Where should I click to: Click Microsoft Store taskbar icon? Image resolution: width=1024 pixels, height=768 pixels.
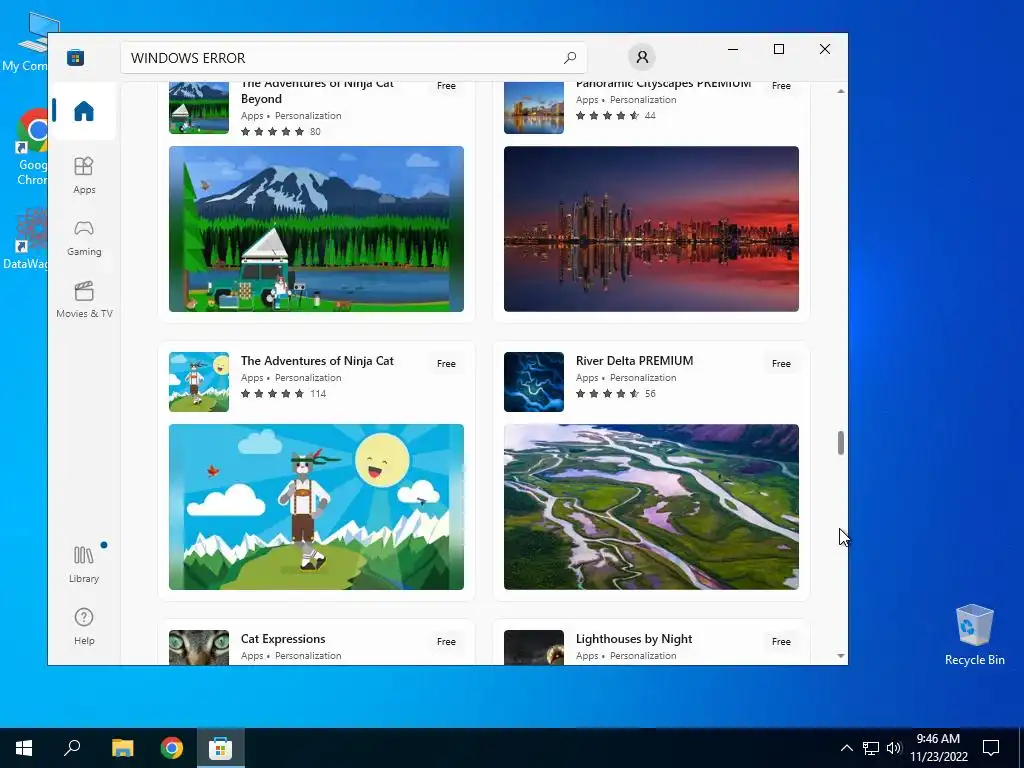click(220, 748)
